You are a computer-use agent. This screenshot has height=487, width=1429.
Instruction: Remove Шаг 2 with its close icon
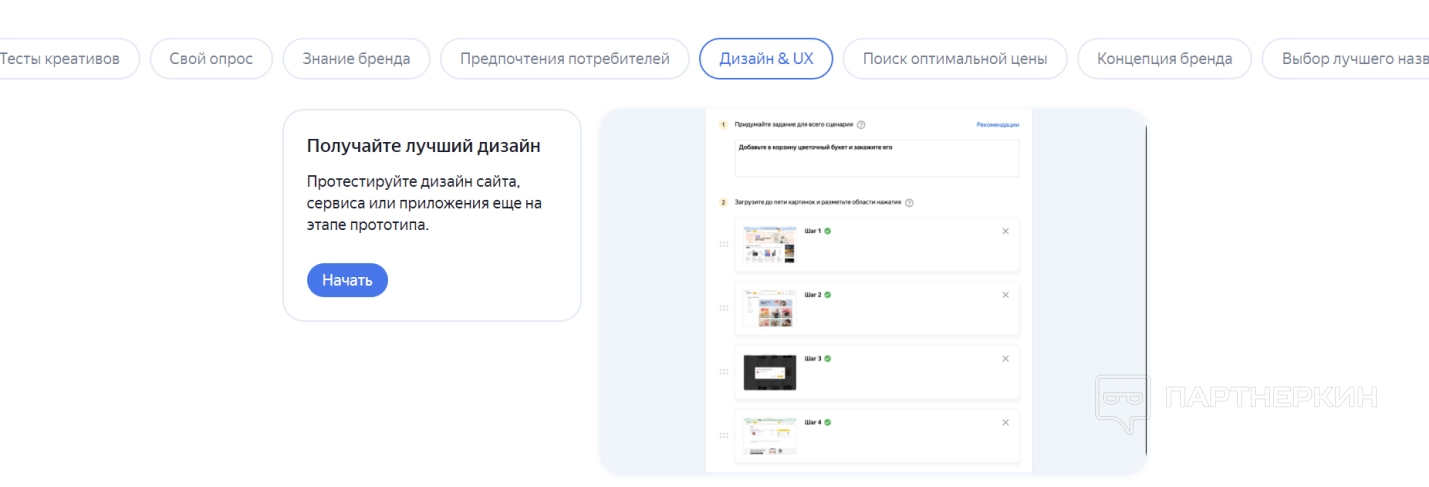[x=1006, y=295]
